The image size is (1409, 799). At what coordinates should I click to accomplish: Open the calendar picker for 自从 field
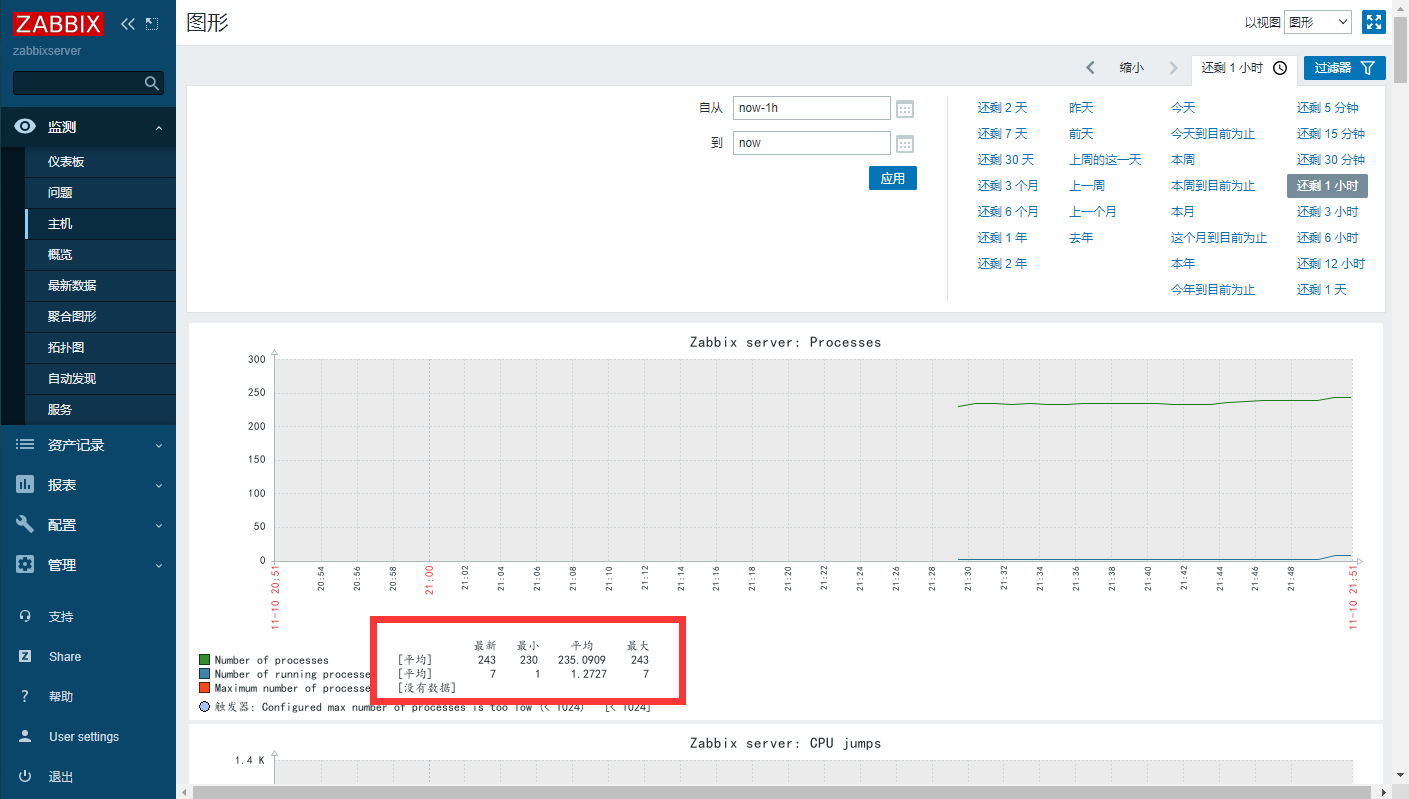tap(905, 109)
